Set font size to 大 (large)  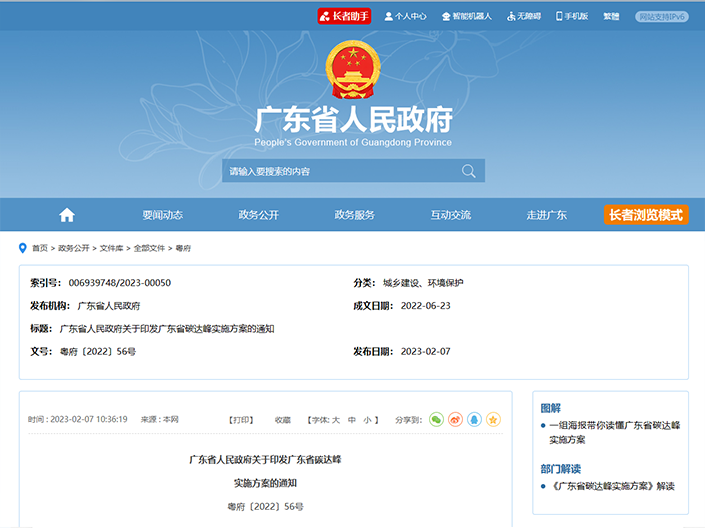pyautogui.click(x=336, y=420)
